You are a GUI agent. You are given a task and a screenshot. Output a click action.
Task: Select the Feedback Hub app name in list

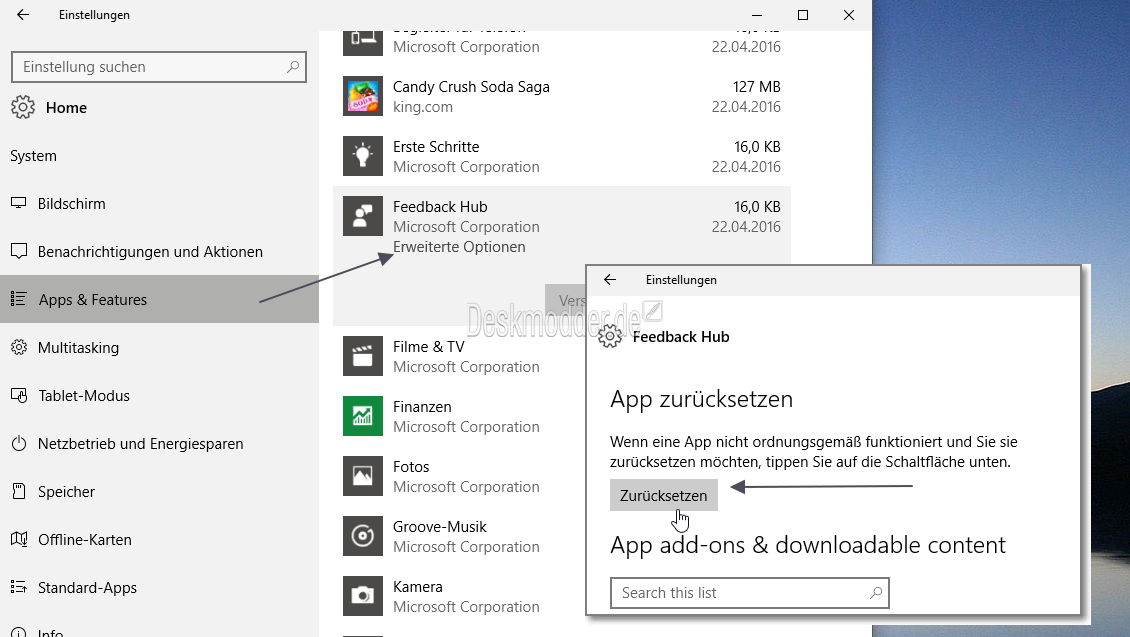pyautogui.click(x=440, y=207)
